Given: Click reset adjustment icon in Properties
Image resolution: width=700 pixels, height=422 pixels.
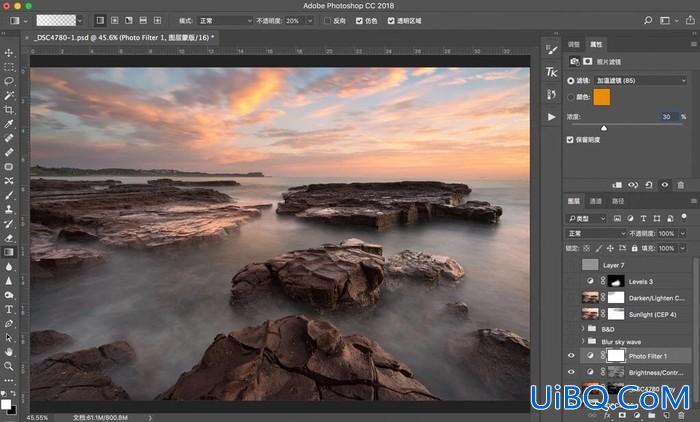Looking at the screenshot, I should (649, 185).
